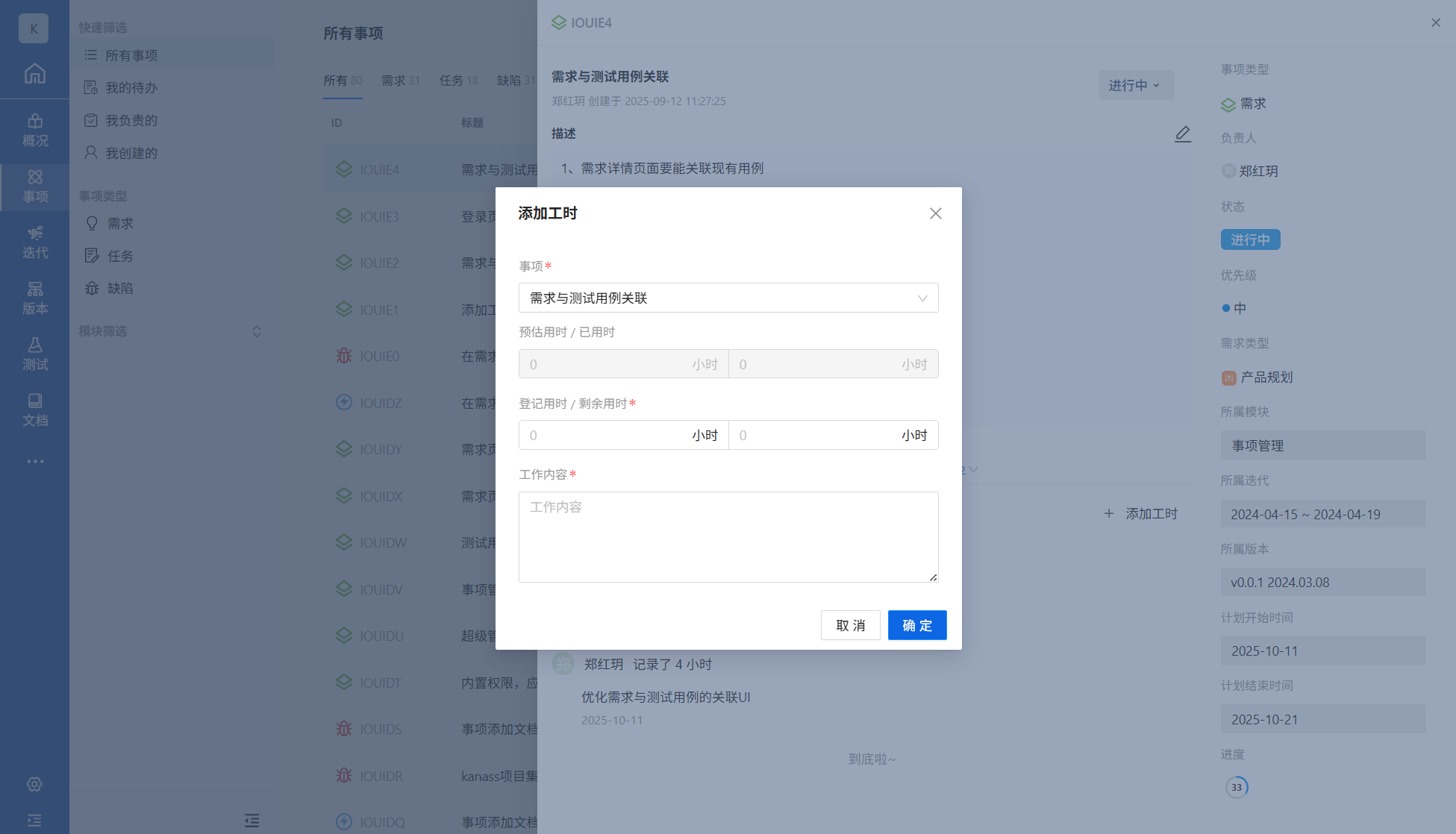Click the 工作内容 text area
This screenshot has height=834, width=1456.
point(728,536)
